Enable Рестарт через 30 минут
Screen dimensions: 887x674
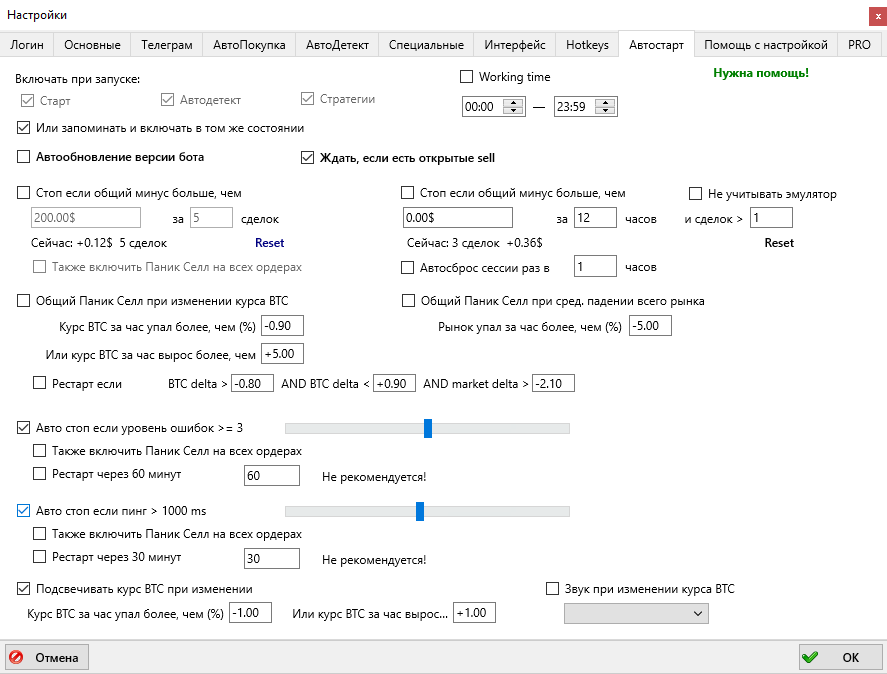39,557
